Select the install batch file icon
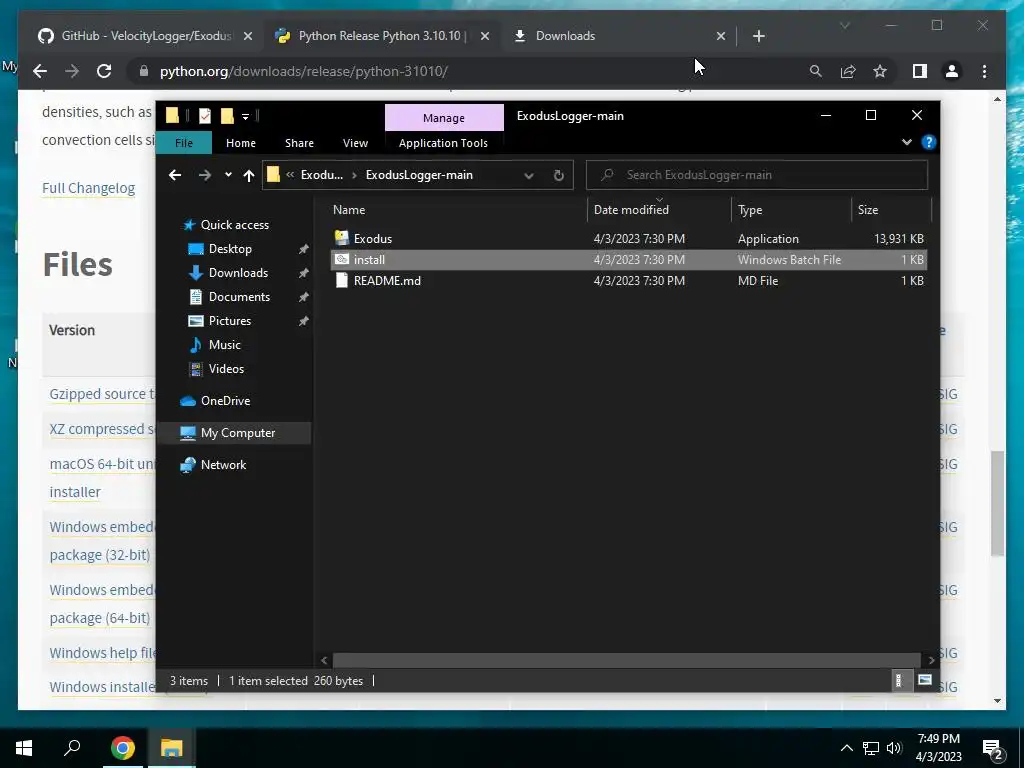 [342, 259]
